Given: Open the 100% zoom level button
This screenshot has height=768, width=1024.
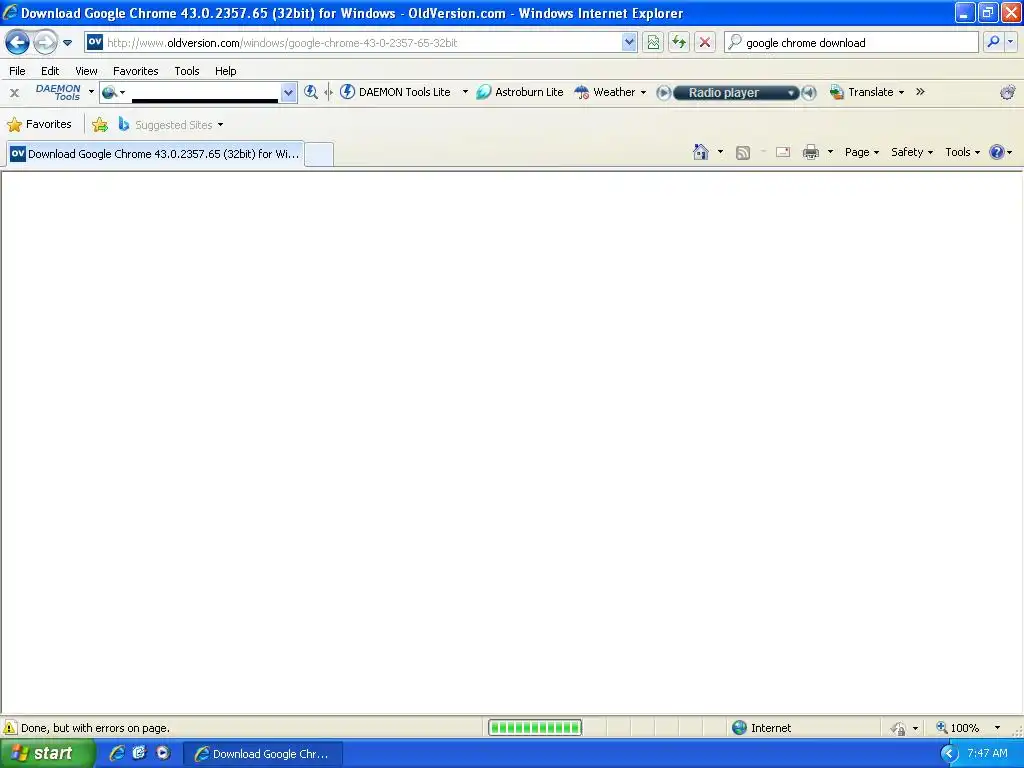Looking at the screenshot, I should click(957, 728).
